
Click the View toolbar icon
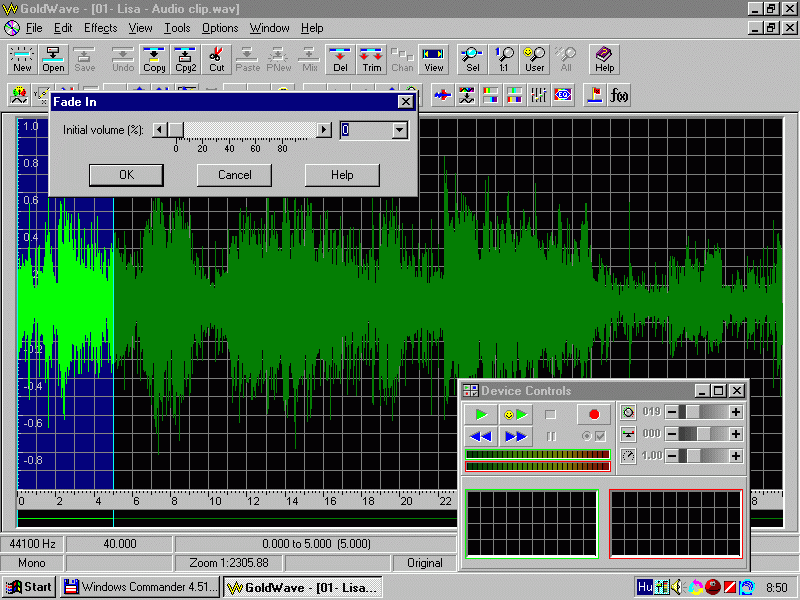(434, 59)
